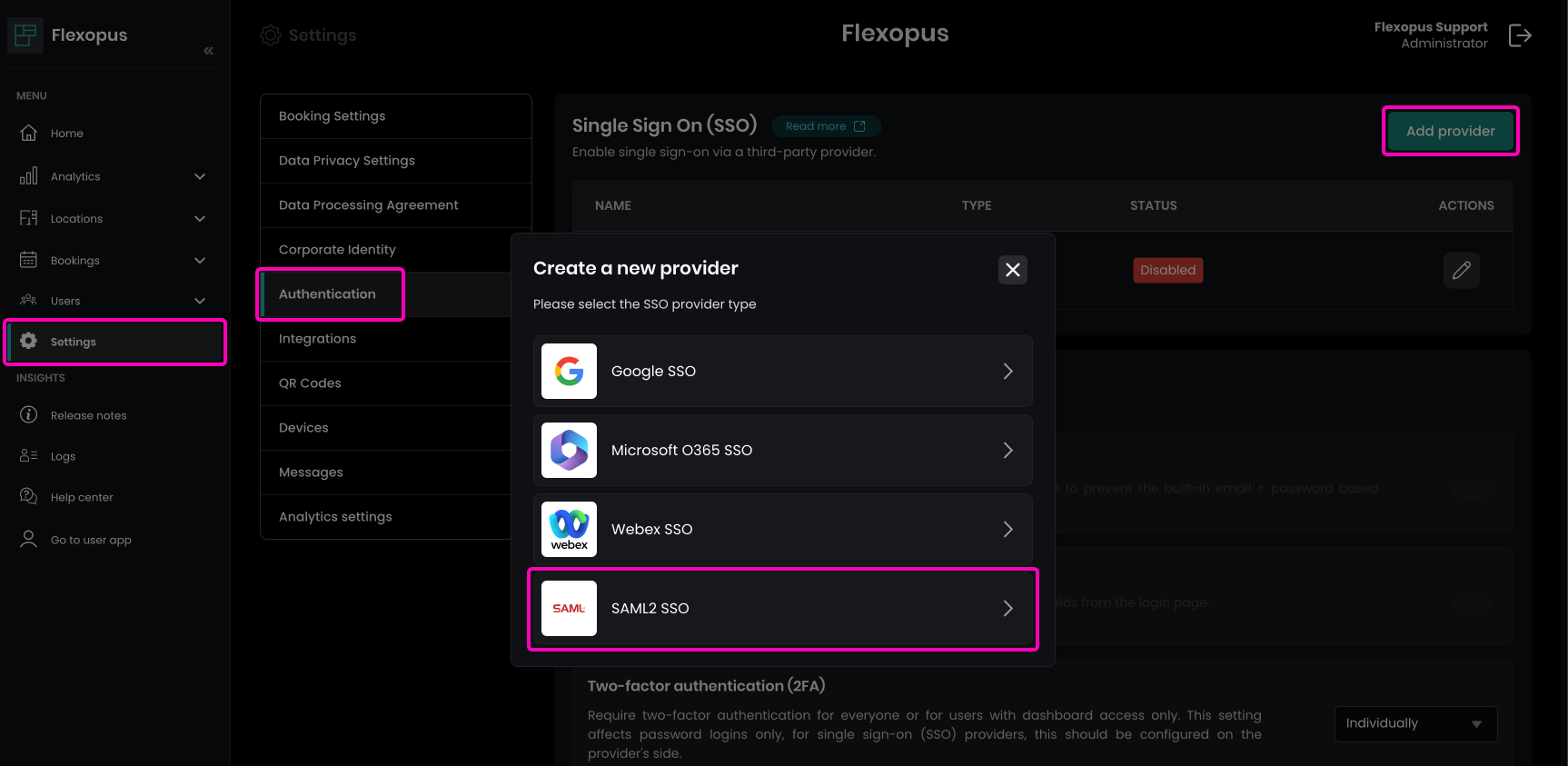Click the Help center speech bubble icon
Screen dimensions: 1568x766
(28, 497)
